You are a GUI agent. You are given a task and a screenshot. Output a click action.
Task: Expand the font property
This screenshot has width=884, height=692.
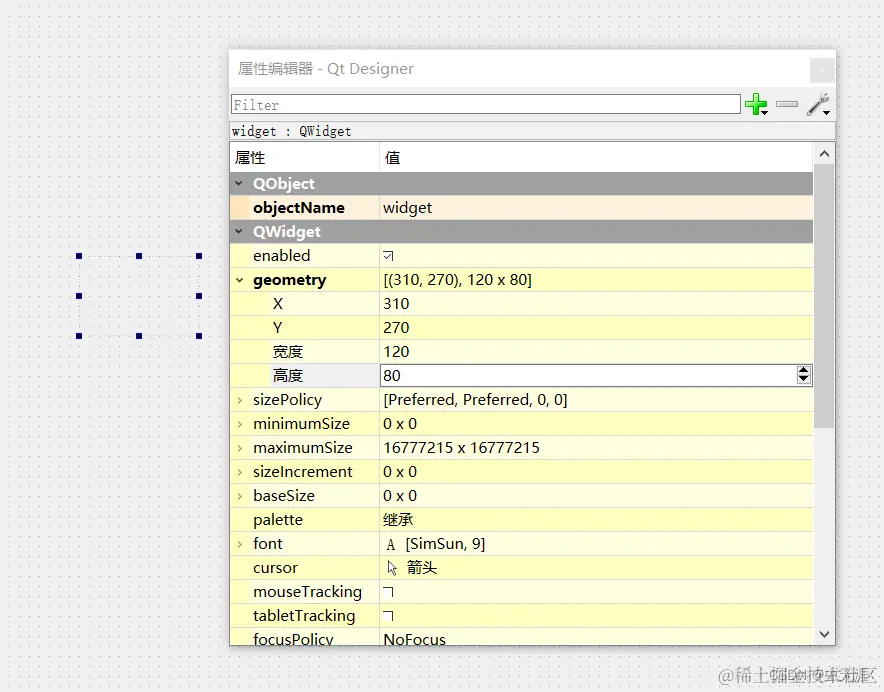click(240, 544)
